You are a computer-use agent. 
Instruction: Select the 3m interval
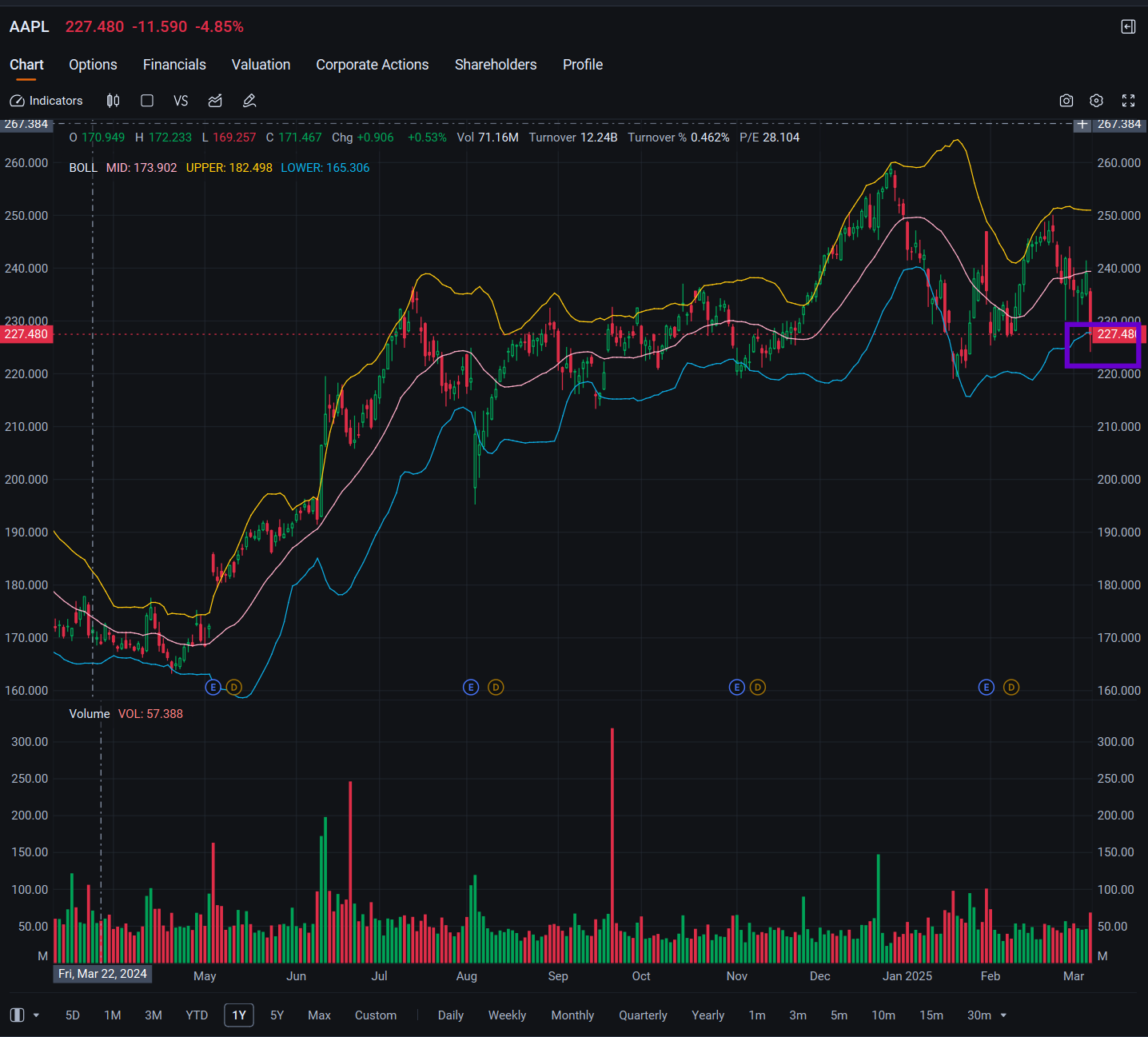point(798,1015)
